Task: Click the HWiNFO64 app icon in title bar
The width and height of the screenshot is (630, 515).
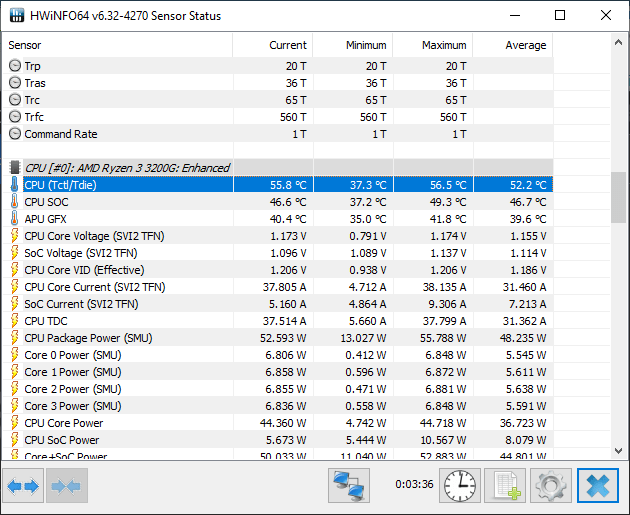Action: tap(16, 16)
